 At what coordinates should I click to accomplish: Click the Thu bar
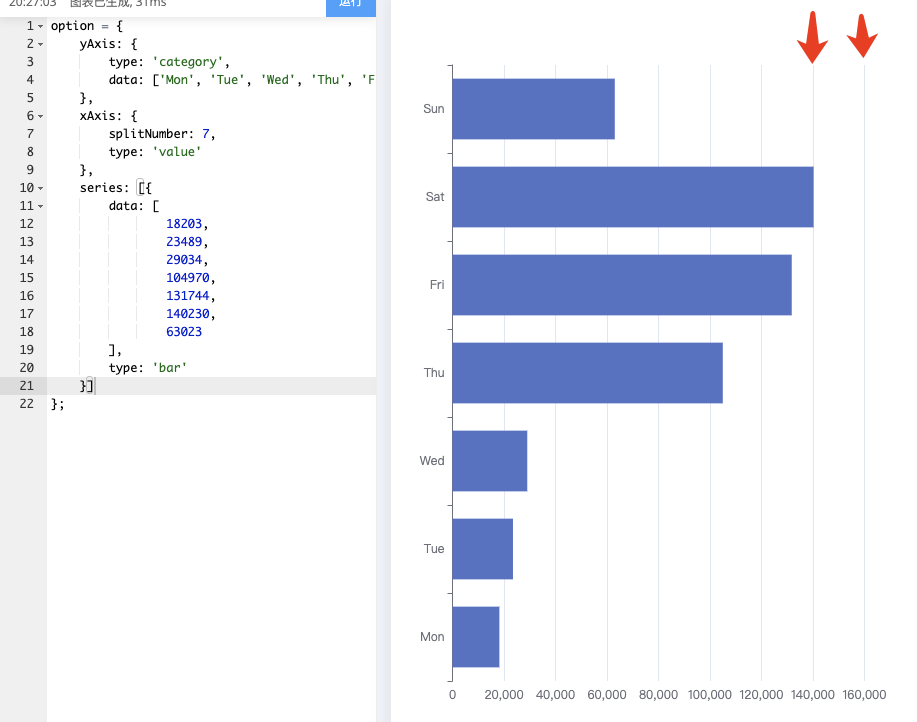click(x=585, y=373)
